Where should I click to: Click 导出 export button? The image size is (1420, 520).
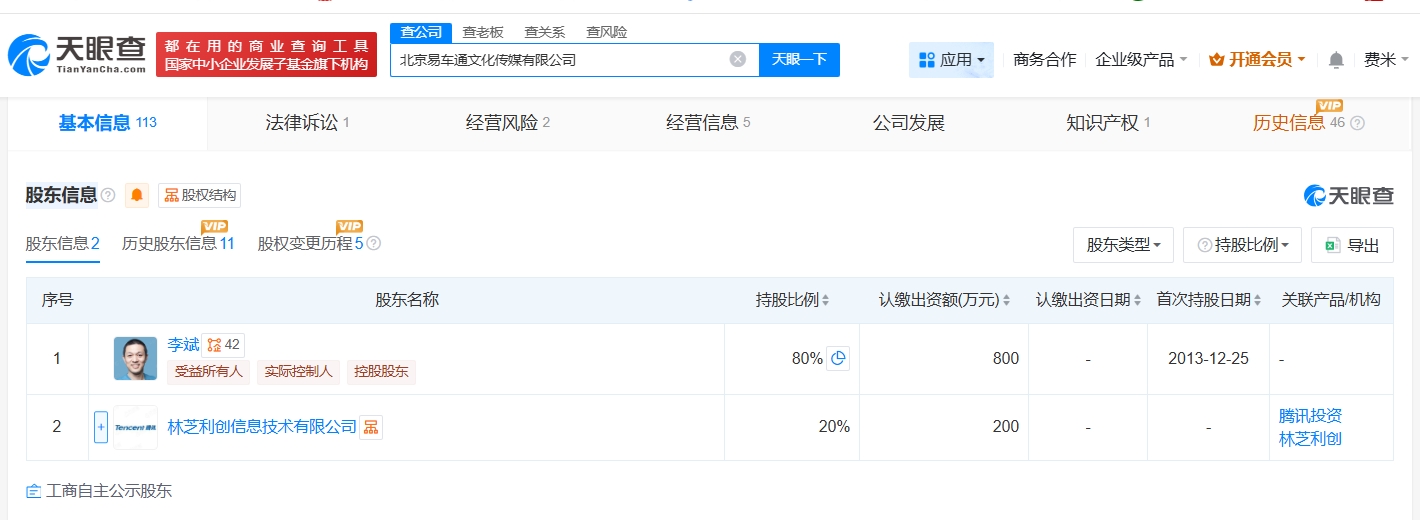click(1352, 245)
